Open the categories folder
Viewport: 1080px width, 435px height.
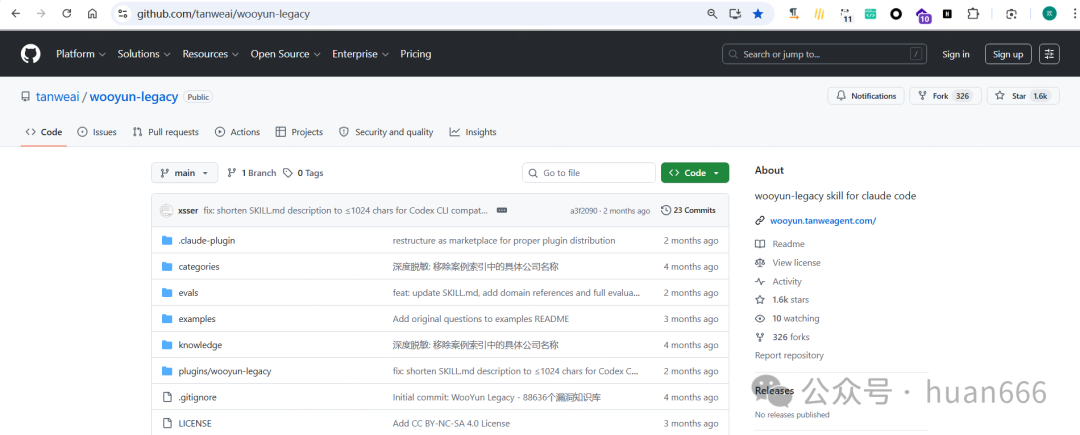[198, 266]
